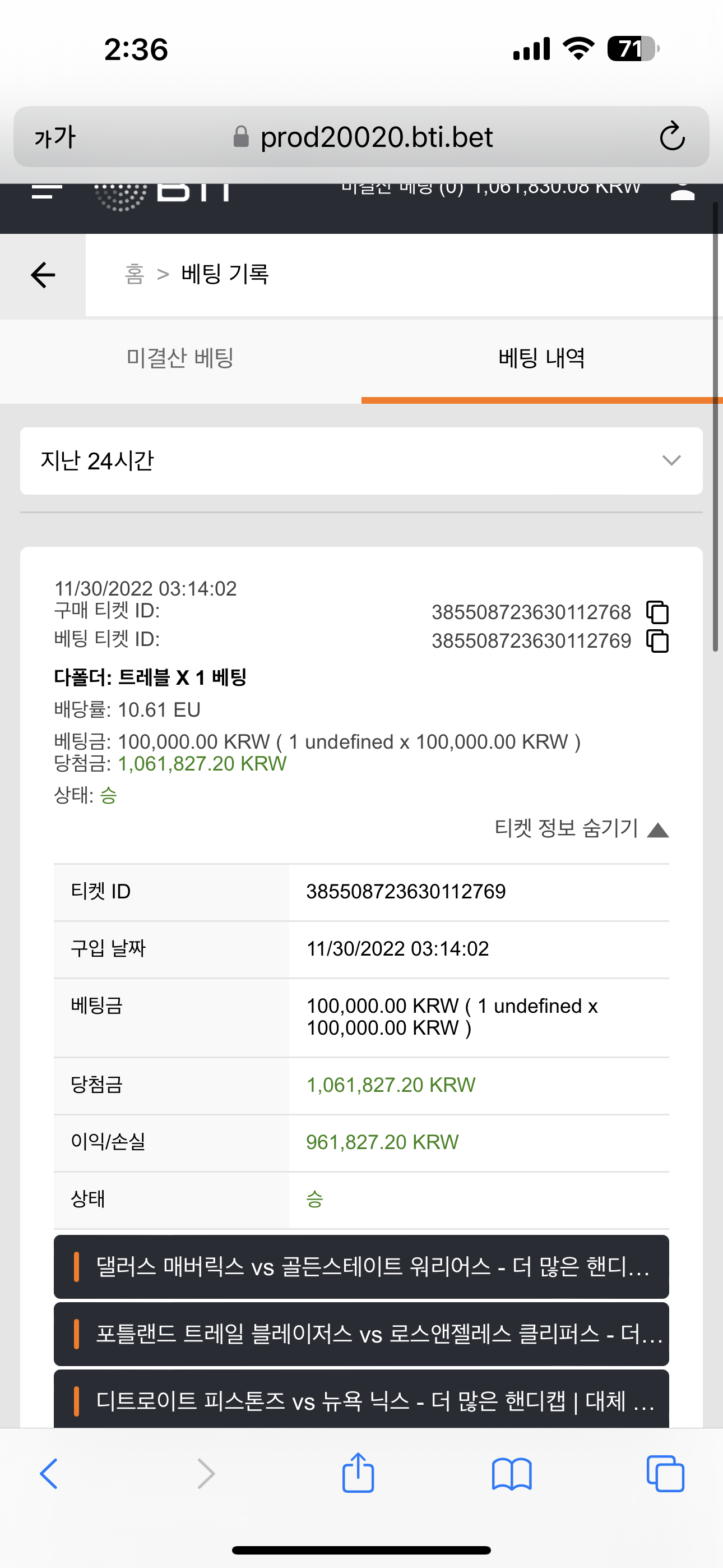Reload the page with the refresh icon
Screen dimensions: 723x1568
click(x=672, y=136)
